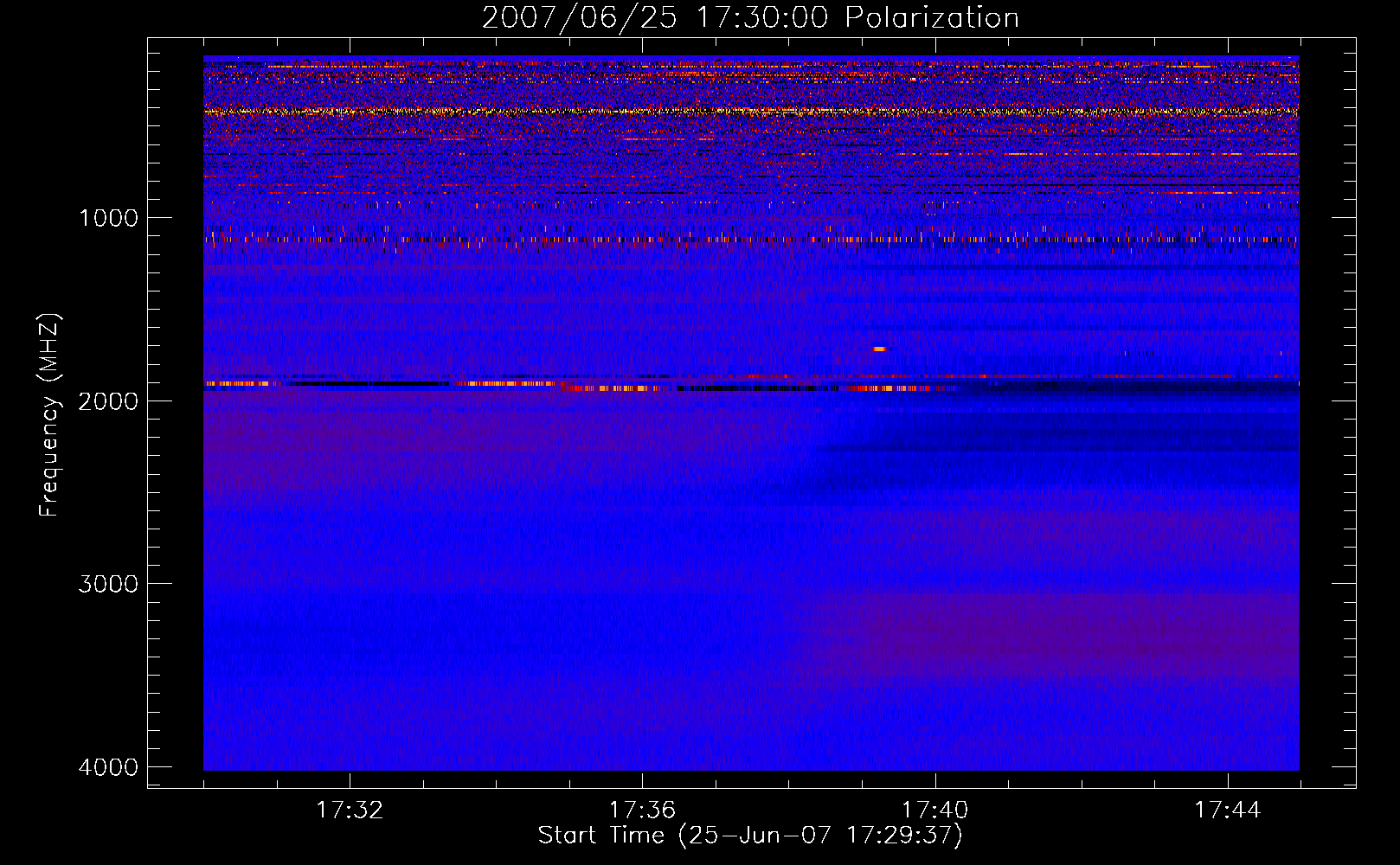Screen dimensions: 1400x865
Task: Click the 17:32 time tick label
Action: [350, 811]
